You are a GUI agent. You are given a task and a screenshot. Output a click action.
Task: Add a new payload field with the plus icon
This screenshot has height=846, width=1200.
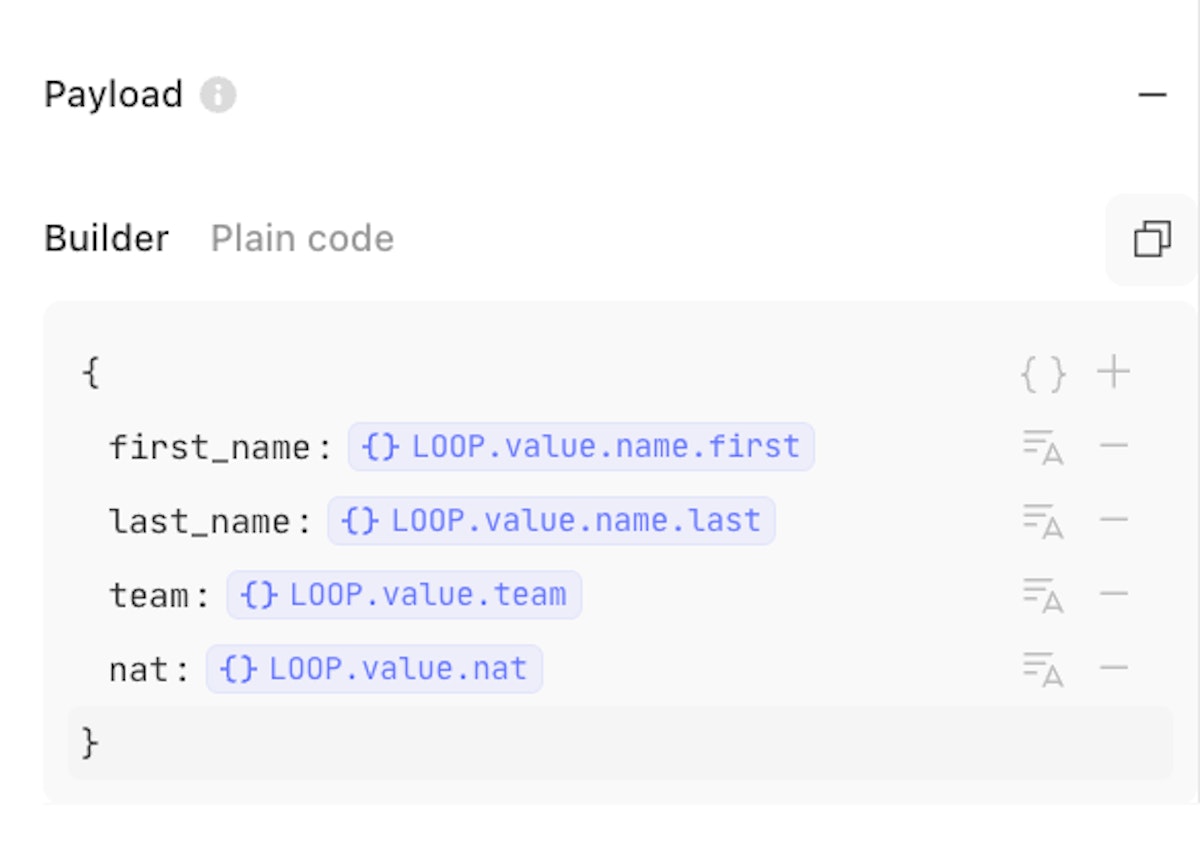(1113, 373)
